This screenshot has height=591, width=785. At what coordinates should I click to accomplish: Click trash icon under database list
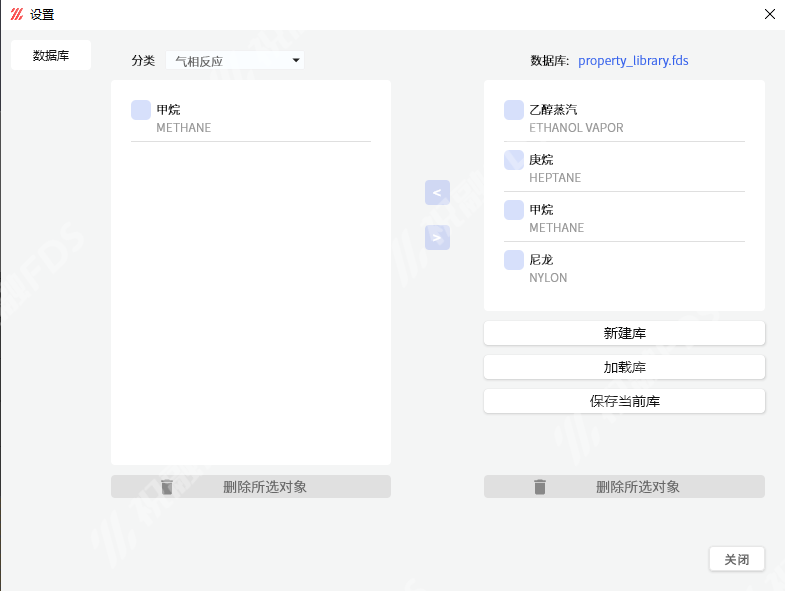540,487
